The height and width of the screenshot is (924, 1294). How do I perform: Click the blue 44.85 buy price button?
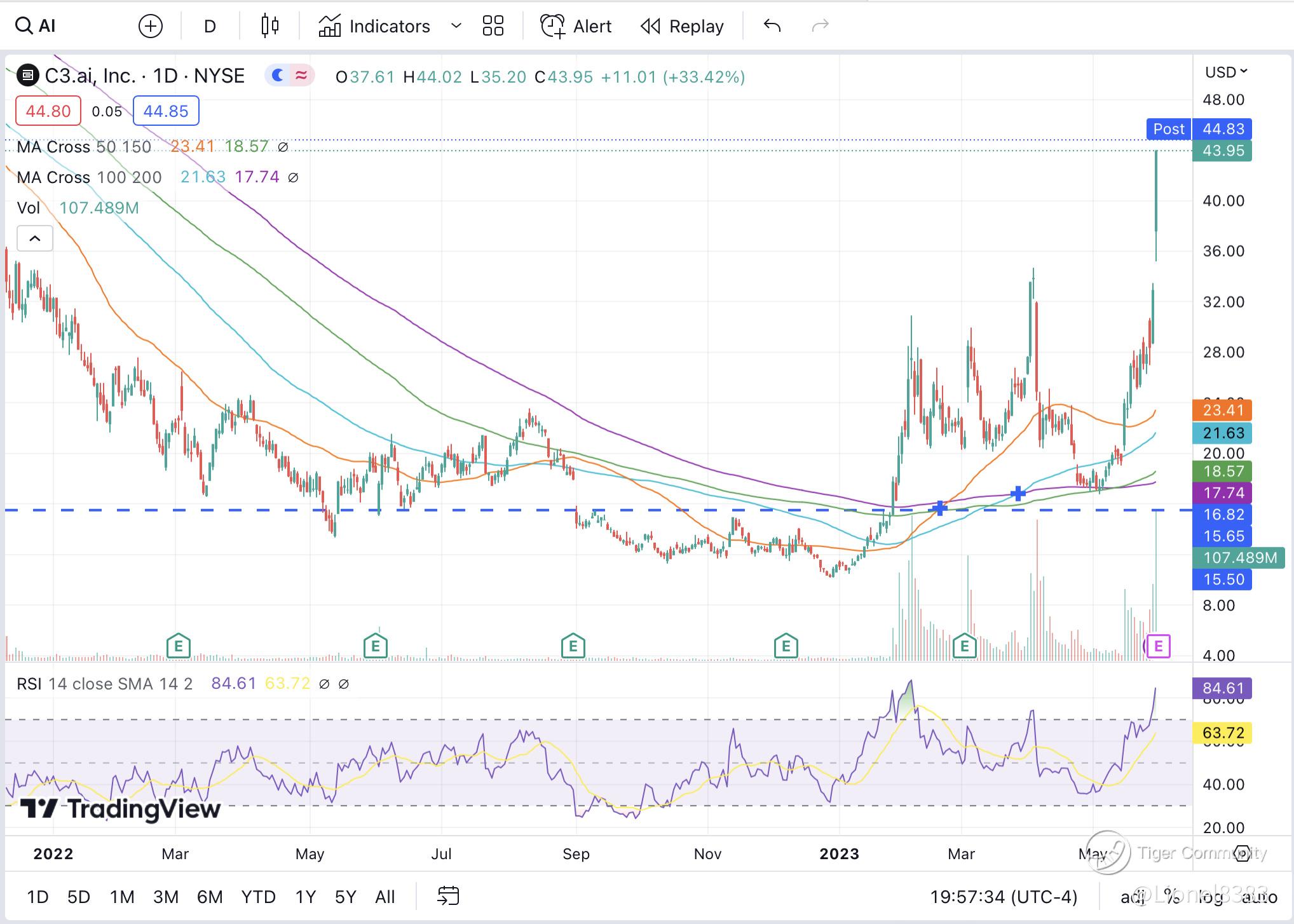point(165,111)
